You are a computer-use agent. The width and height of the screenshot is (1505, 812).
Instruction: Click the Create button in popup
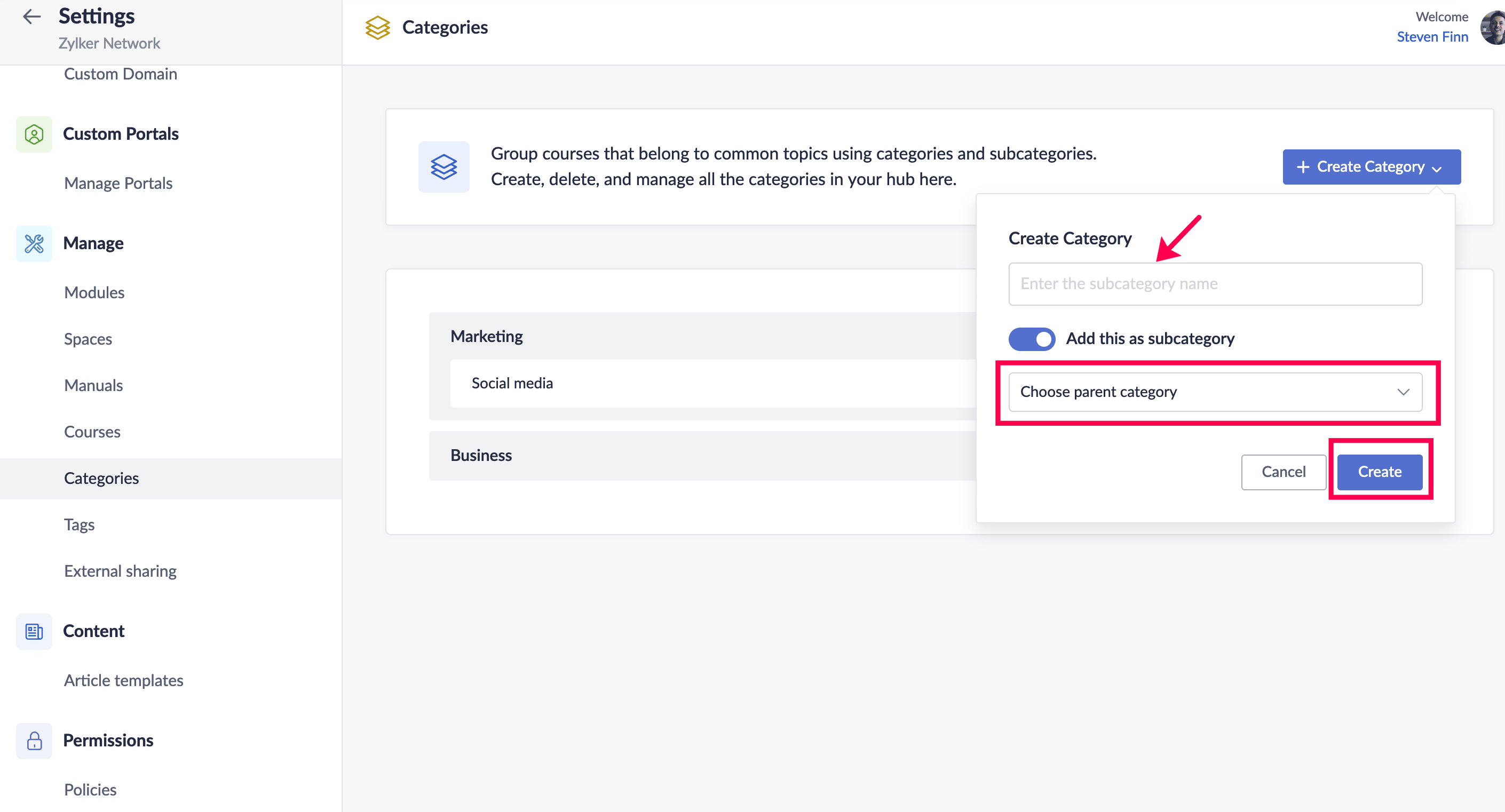1380,472
